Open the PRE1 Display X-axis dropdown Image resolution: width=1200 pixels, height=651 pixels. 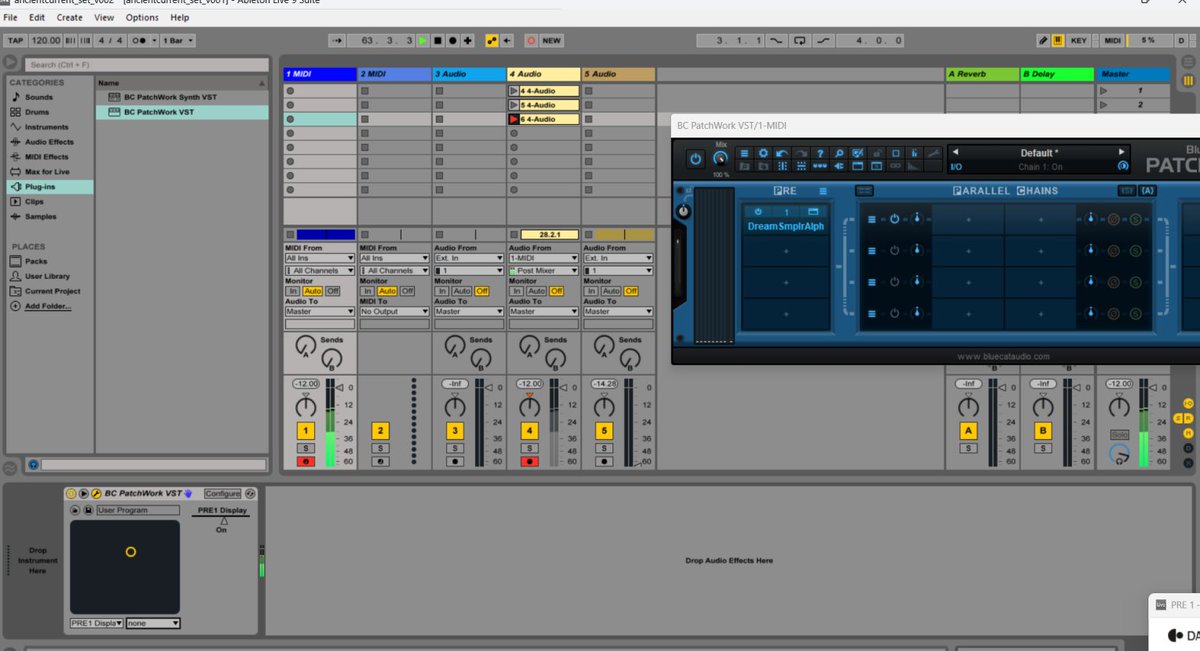click(96, 623)
